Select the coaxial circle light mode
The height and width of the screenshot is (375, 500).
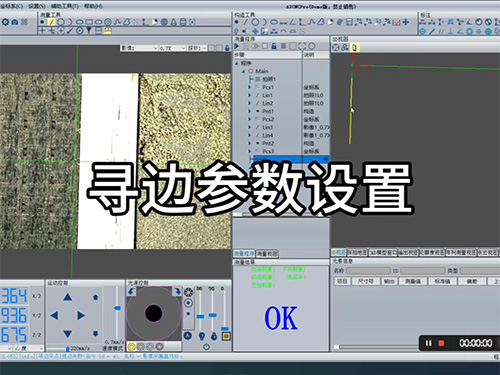pyautogui.click(x=188, y=303)
